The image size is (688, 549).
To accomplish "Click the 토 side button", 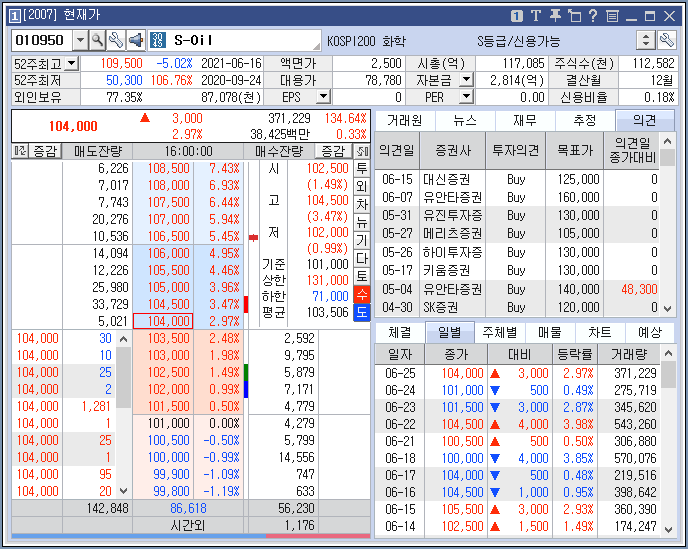I will pyautogui.click(x=362, y=276).
